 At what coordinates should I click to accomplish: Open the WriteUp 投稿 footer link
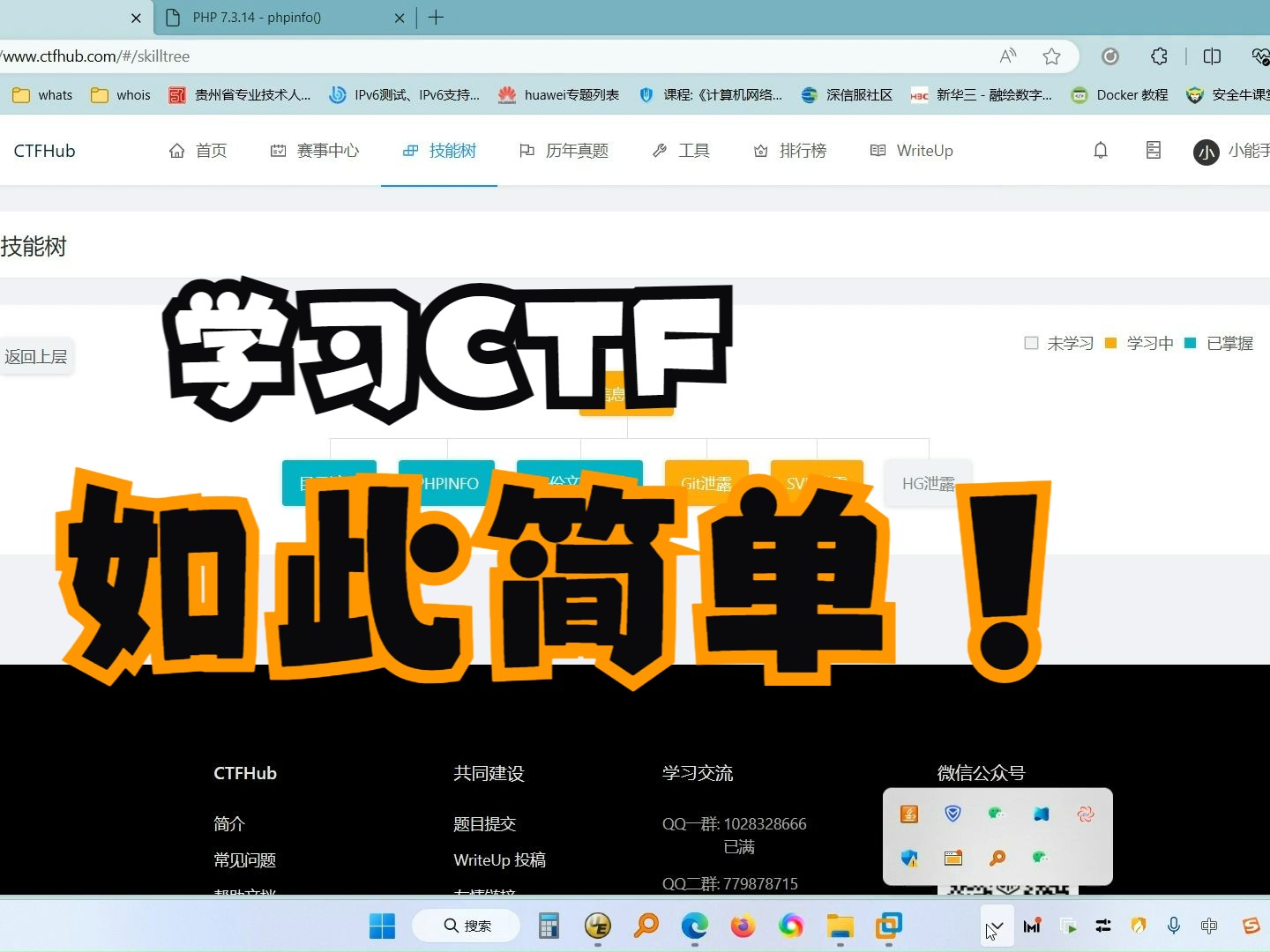coord(500,860)
